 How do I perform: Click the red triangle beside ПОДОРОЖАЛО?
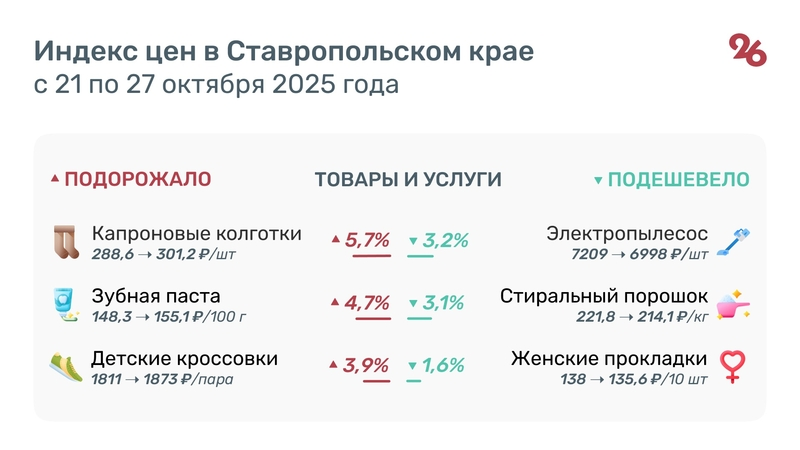55,180
